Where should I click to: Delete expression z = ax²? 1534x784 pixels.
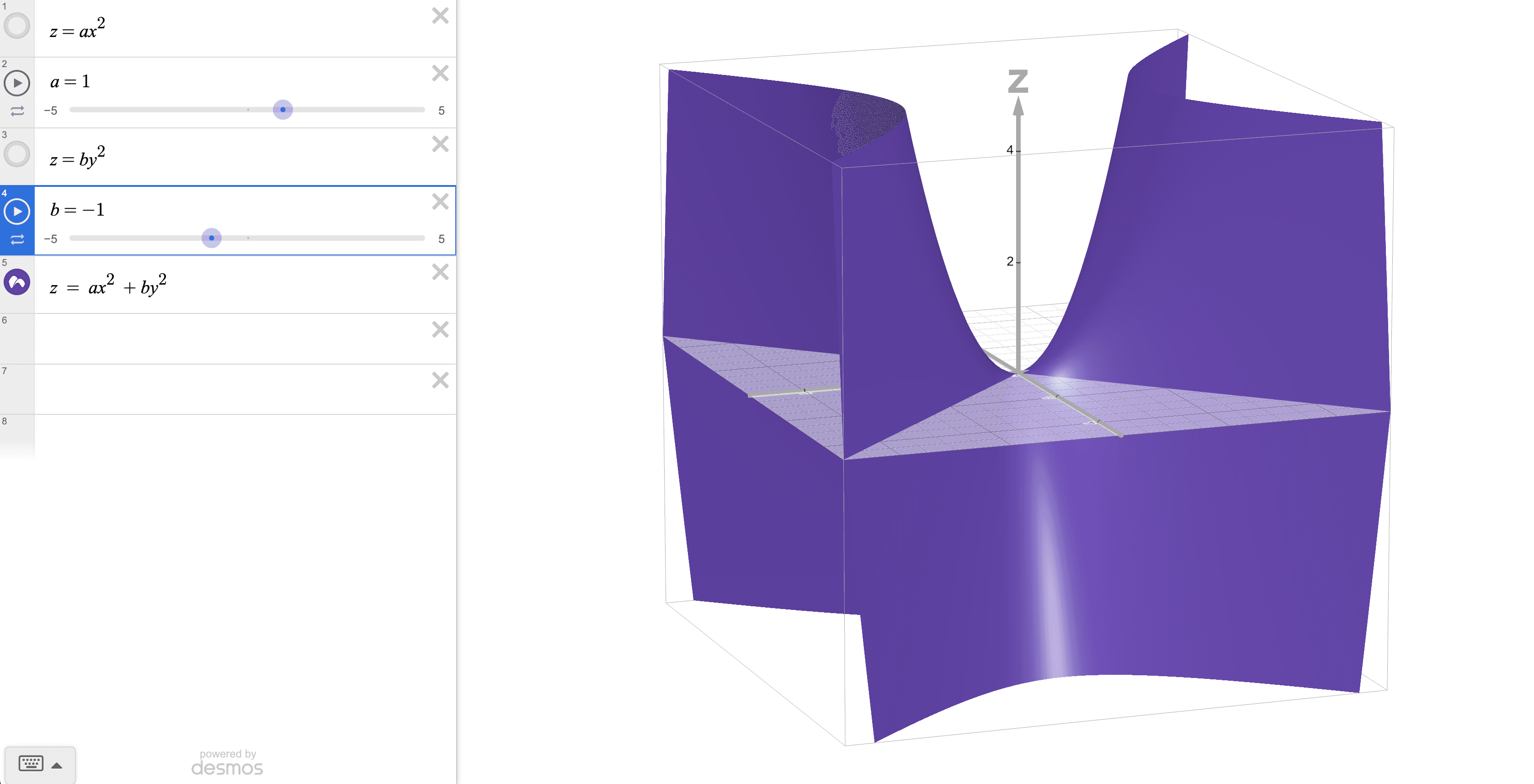click(x=440, y=16)
